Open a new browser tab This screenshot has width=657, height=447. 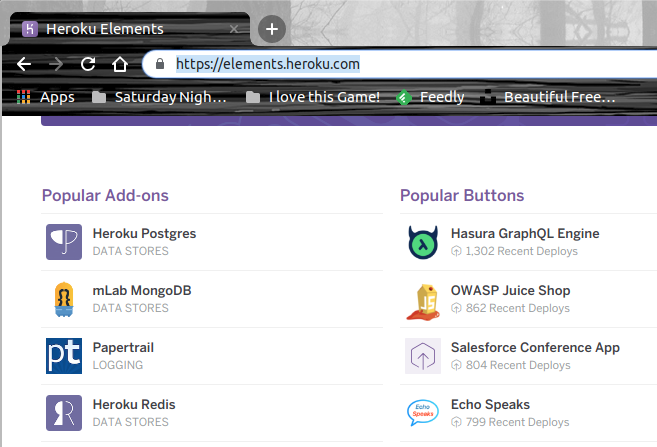pyautogui.click(x=271, y=29)
